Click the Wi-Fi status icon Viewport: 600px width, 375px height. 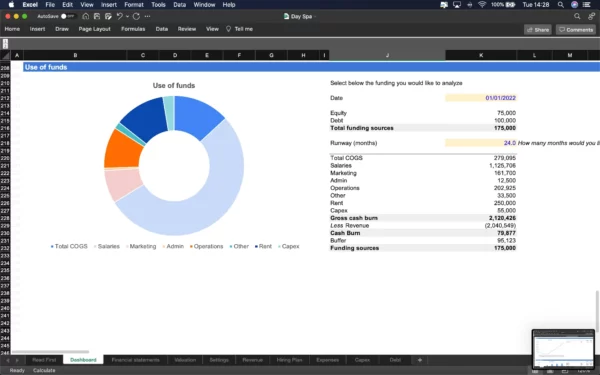pyautogui.click(x=482, y=5)
